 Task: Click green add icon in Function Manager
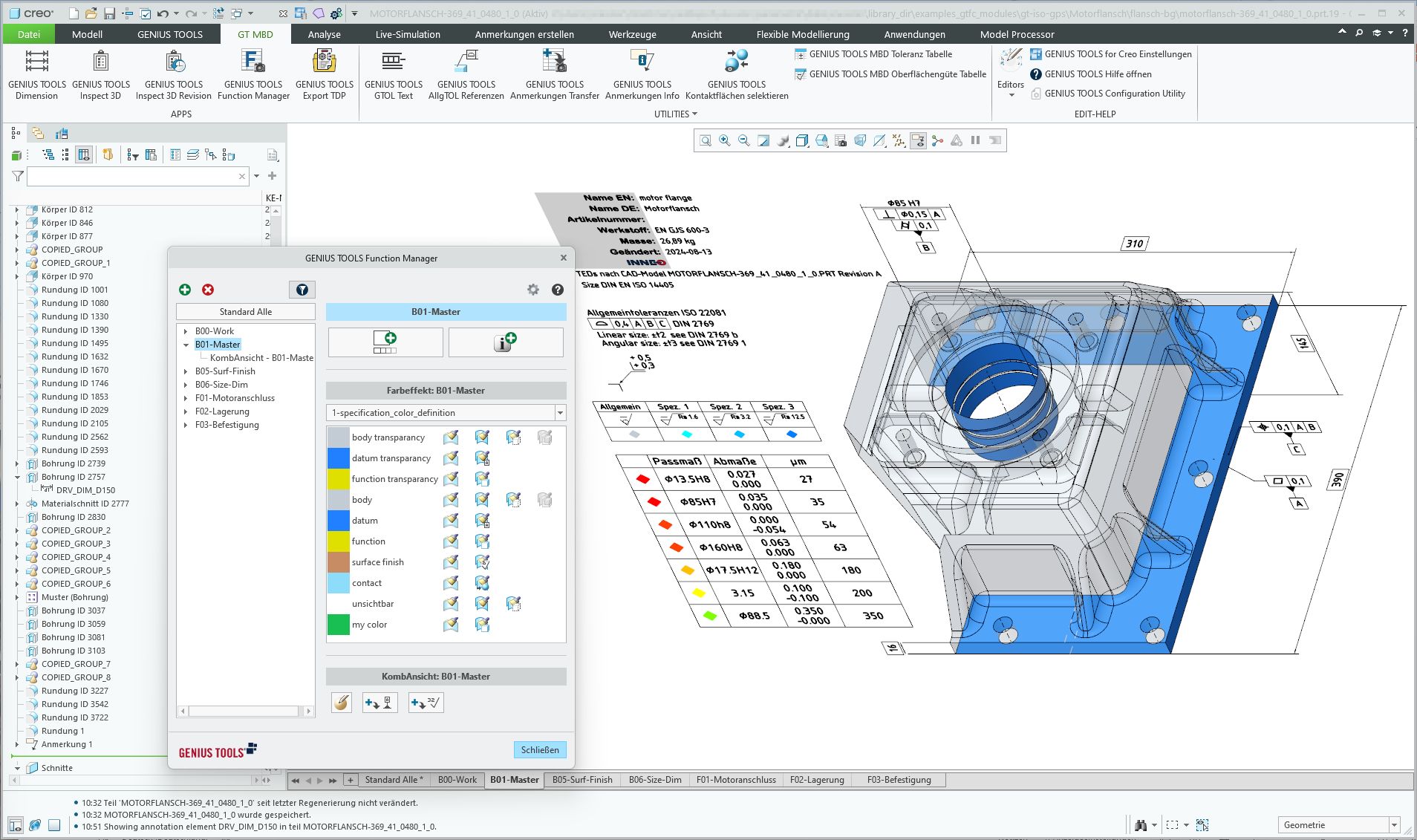(185, 290)
